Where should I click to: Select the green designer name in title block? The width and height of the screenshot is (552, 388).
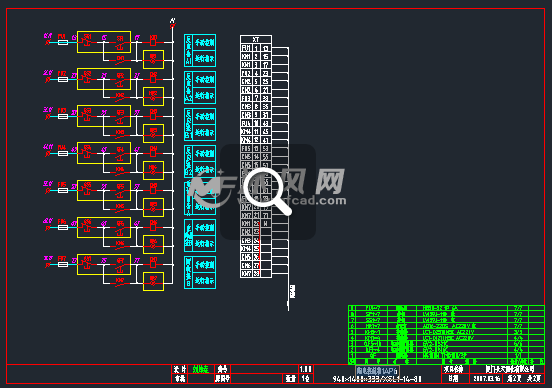200,369
